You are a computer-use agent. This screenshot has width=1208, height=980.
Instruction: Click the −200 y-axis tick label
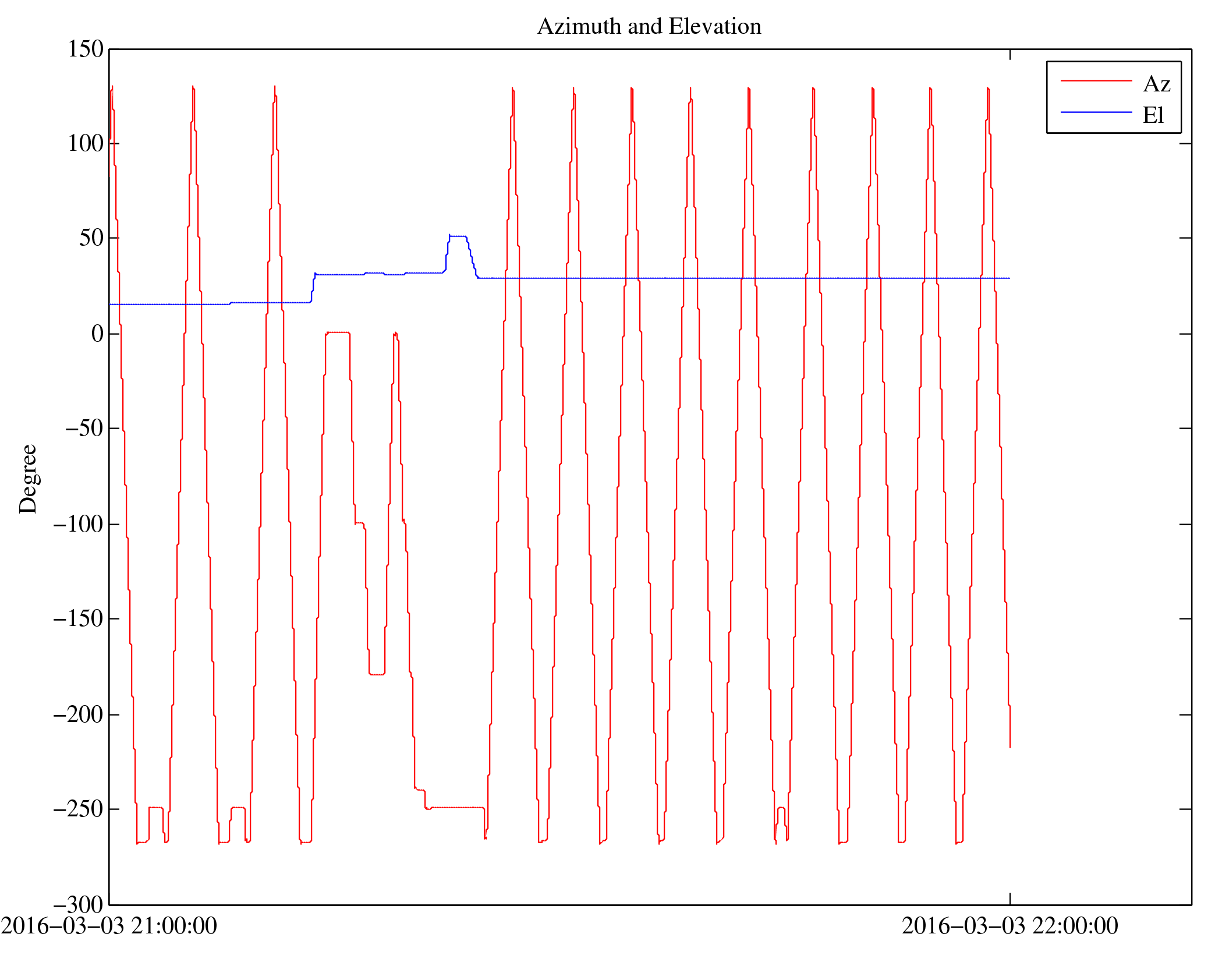(x=78, y=714)
